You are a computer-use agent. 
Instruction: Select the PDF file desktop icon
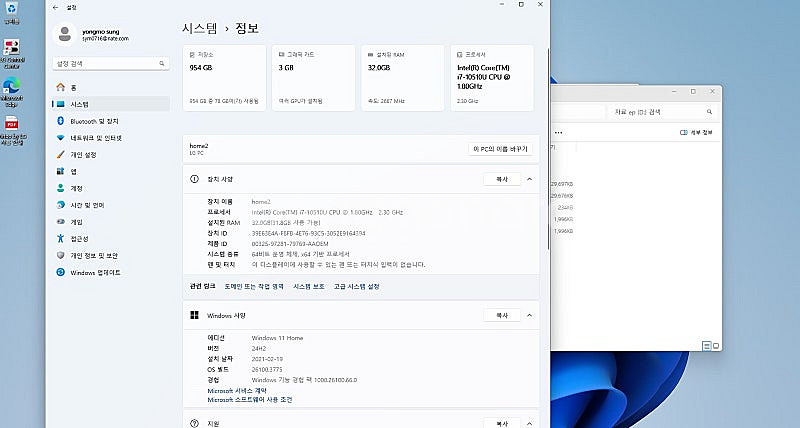point(11,131)
